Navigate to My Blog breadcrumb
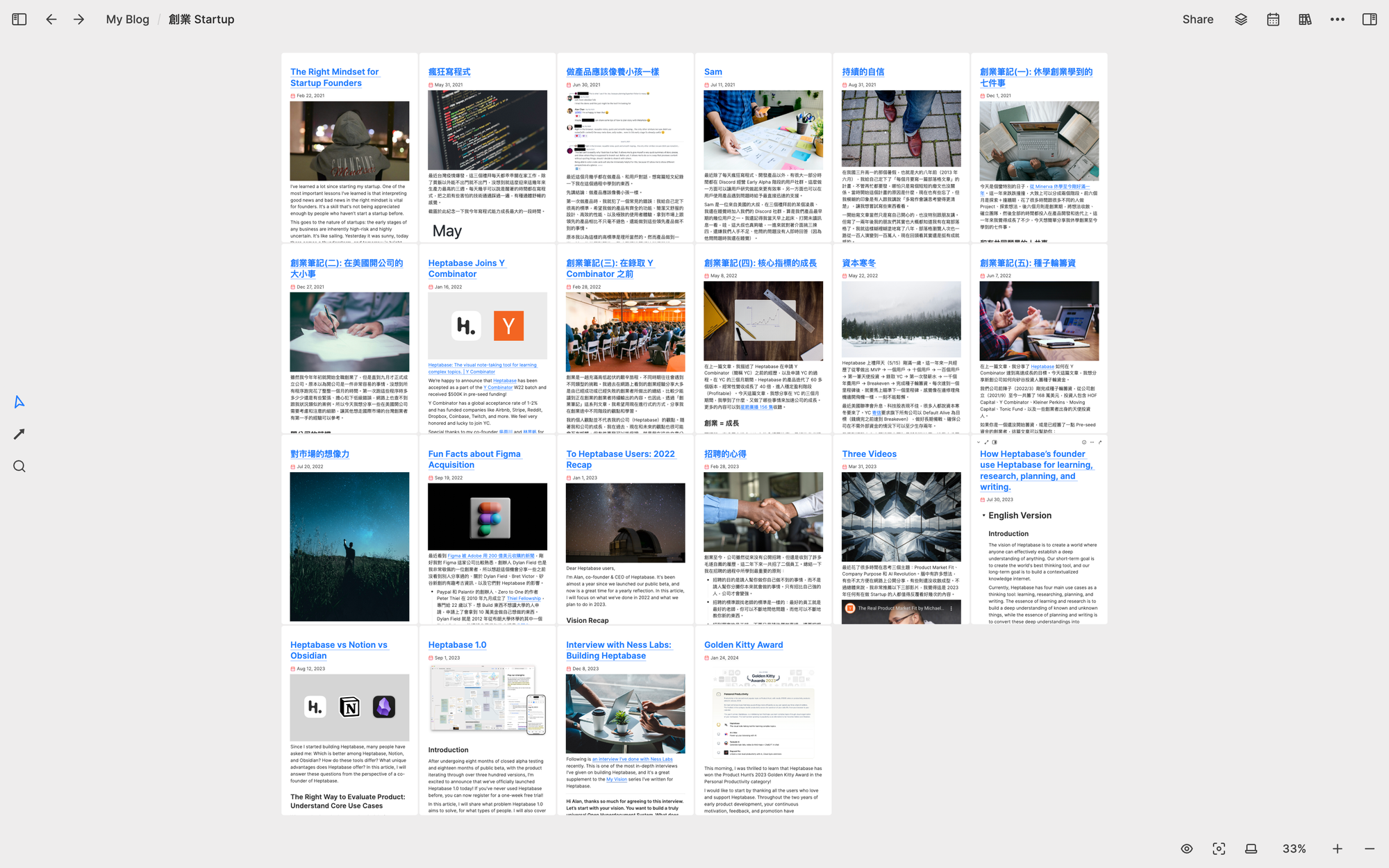The height and width of the screenshot is (868, 1389). pyautogui.click(x=127, y=19)
